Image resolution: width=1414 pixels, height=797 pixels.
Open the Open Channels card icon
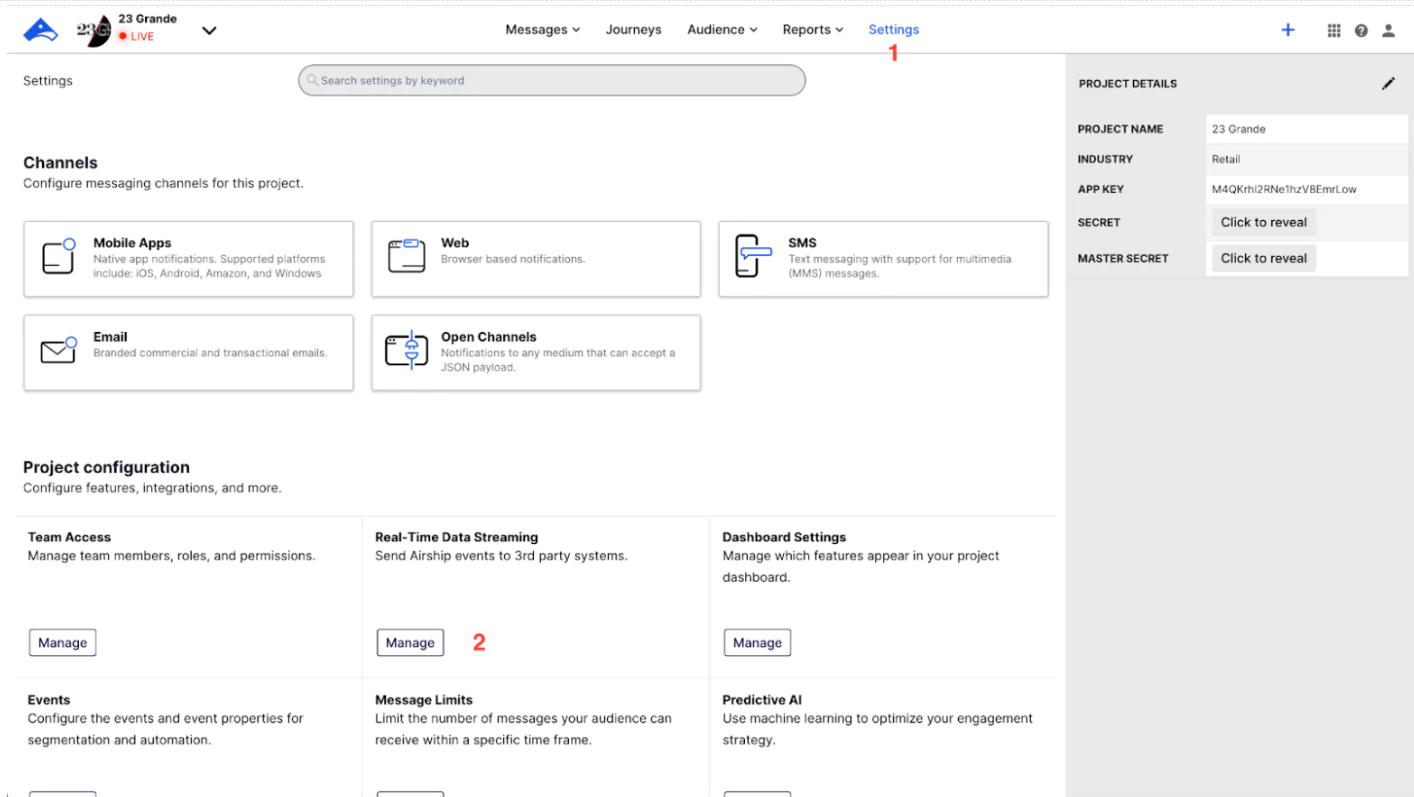[x=406, y=351]
